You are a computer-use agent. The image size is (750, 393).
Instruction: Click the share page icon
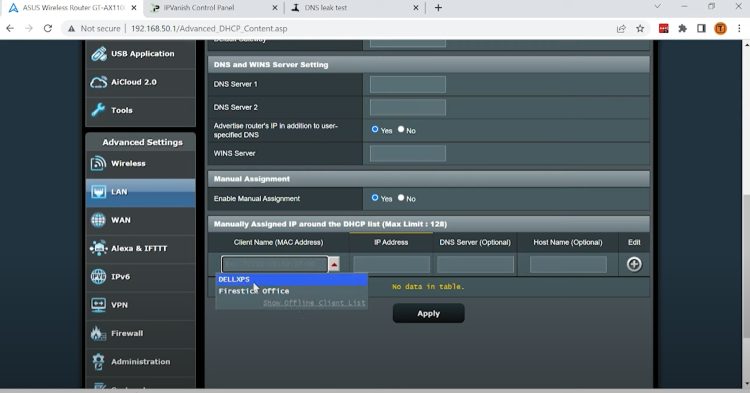tap(621, 29)
